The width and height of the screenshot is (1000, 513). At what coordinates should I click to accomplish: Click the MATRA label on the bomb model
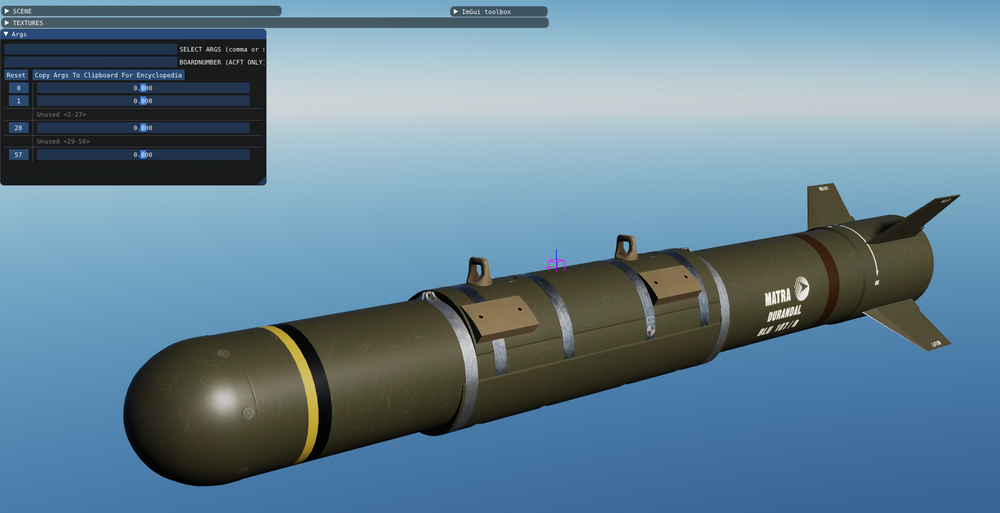(778, 297)
